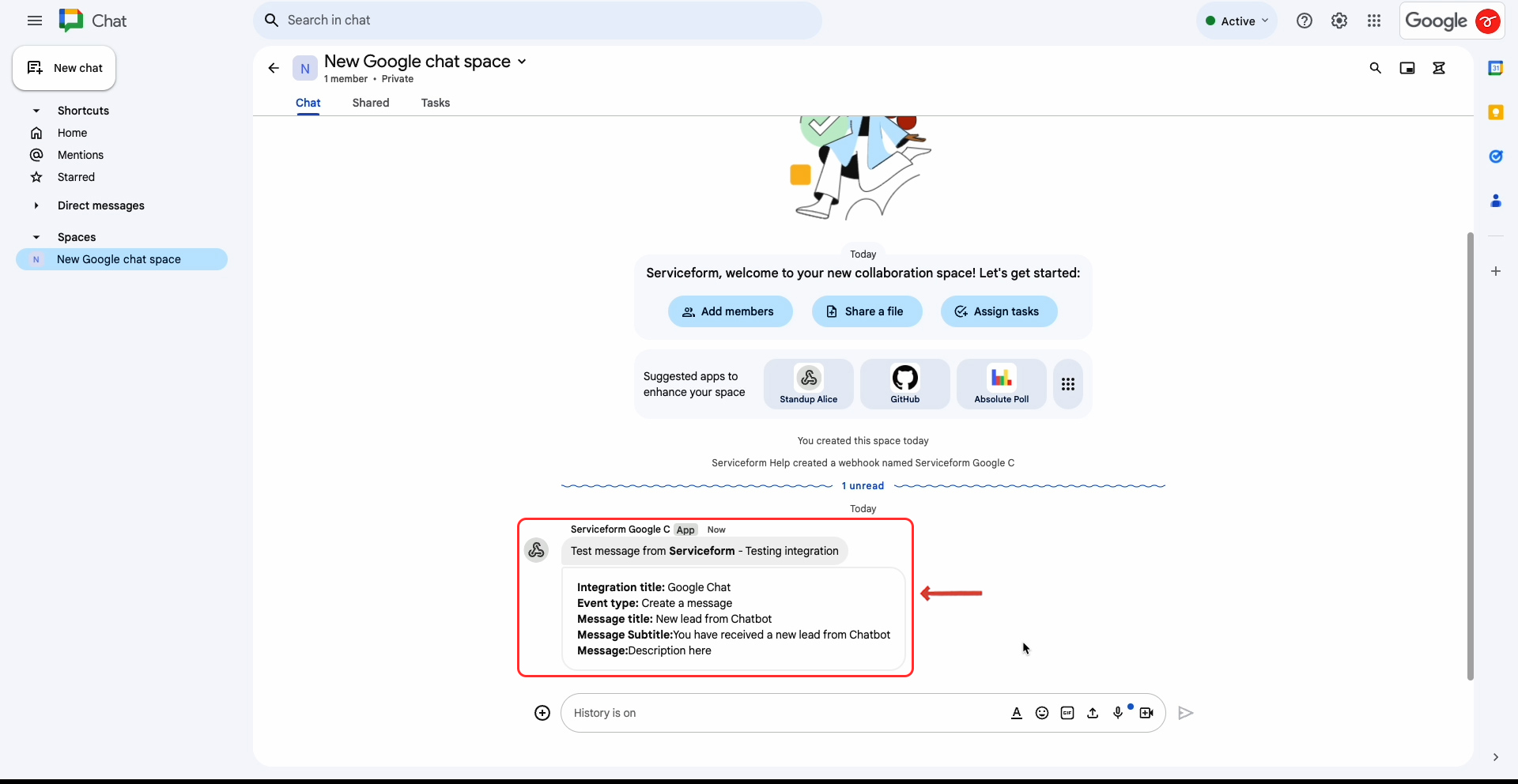
Task: Click the Serviceform Google C sender name
Action: pos(620,530)
